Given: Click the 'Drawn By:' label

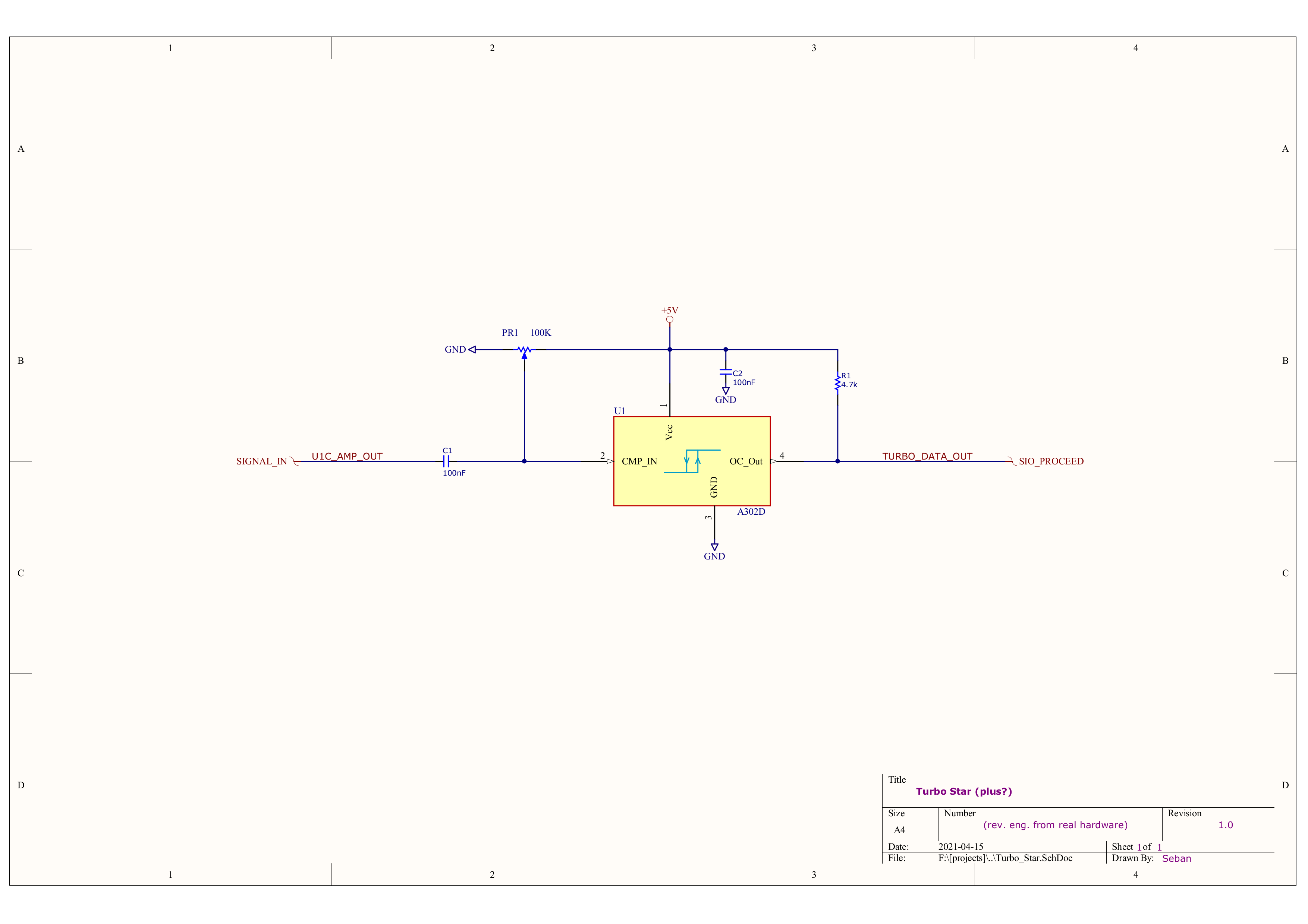Looking at the screenshot, I should [x=1132, y=858].
